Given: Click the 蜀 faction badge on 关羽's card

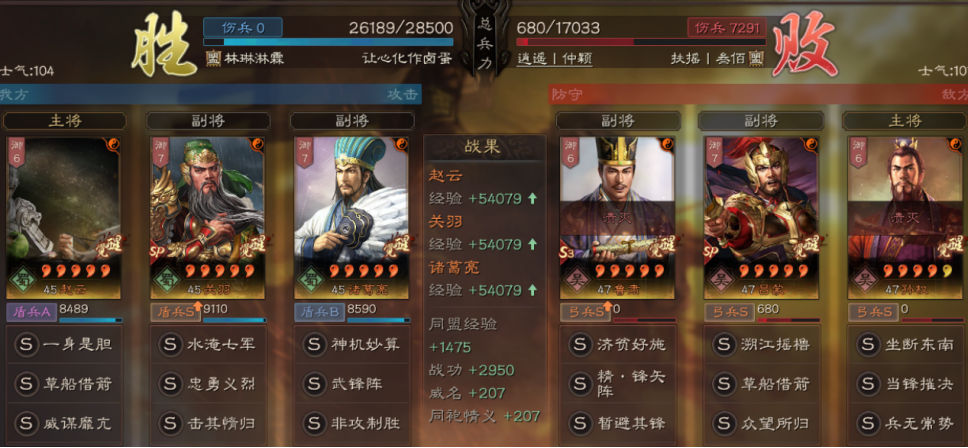Looking at the screenshot, I should (x=164, y=278).
